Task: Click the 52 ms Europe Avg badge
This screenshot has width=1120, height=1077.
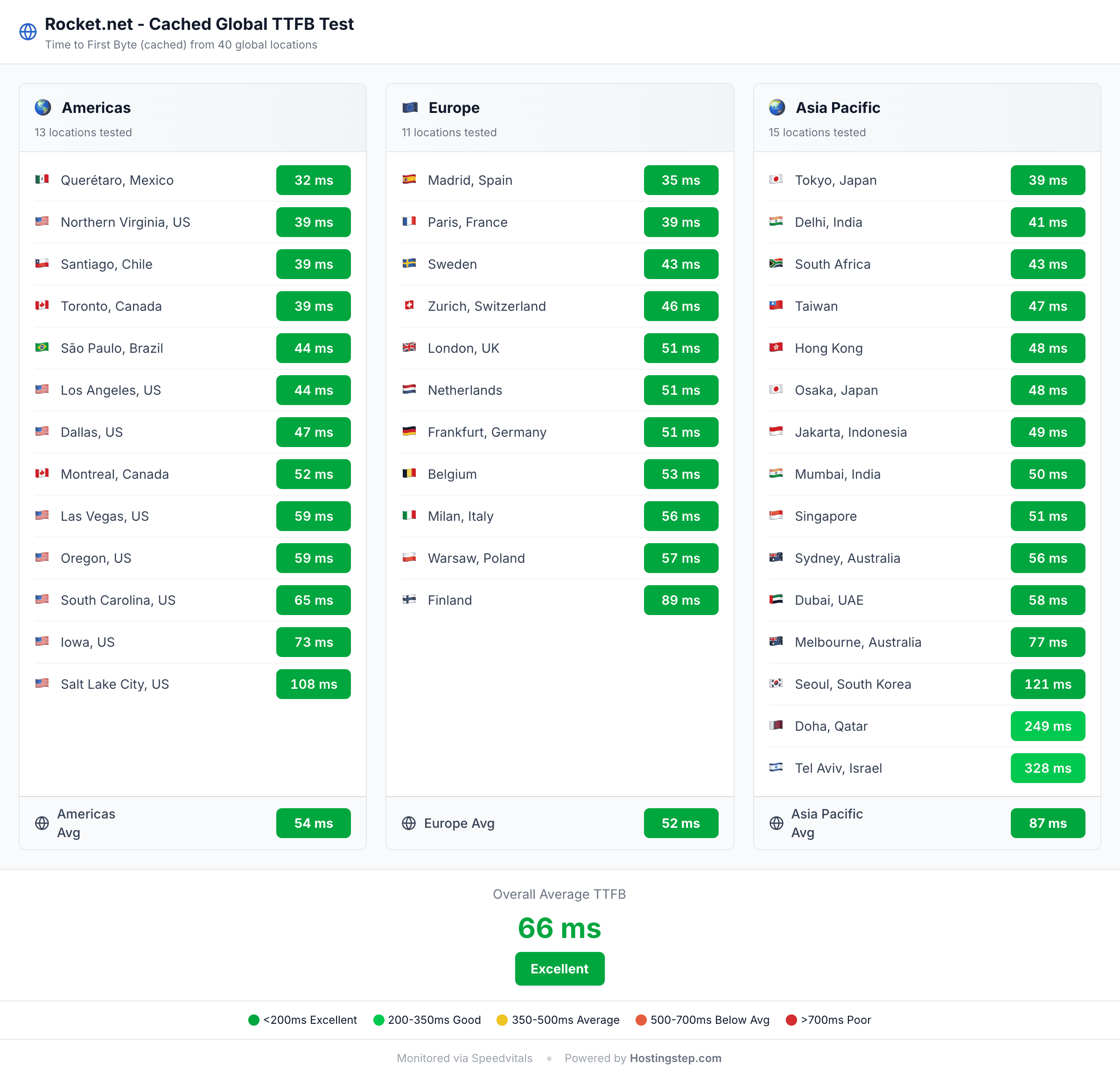Action: [x=680, y=823]
